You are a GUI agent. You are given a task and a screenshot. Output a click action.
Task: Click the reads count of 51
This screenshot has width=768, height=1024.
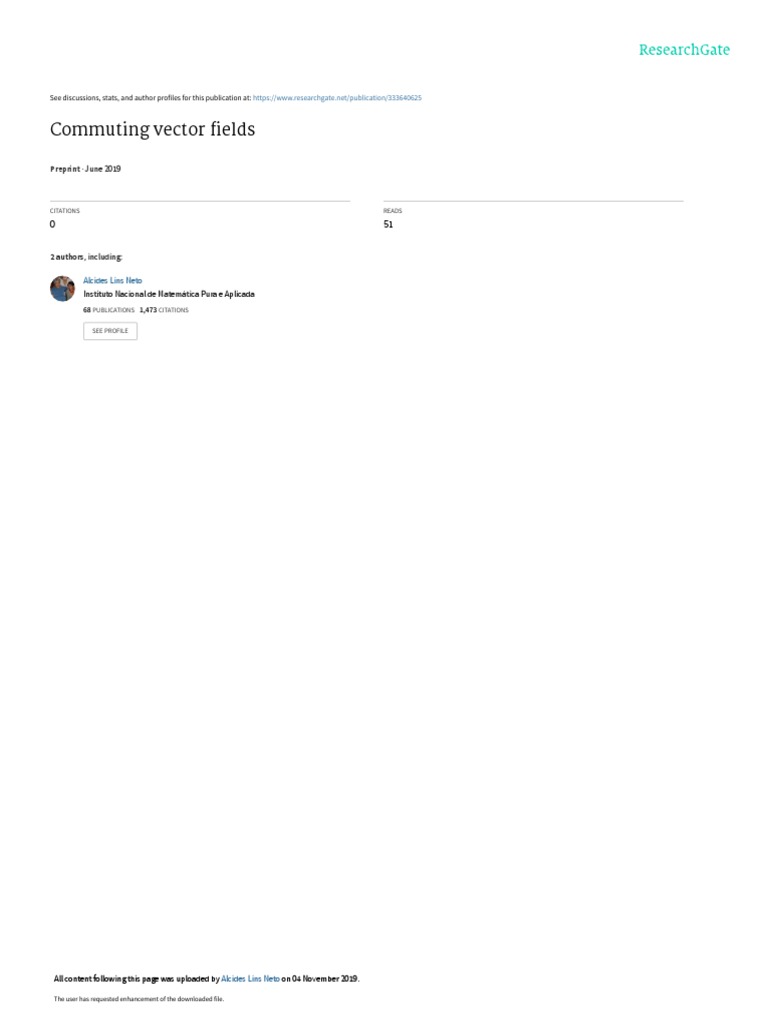point(388,224)
